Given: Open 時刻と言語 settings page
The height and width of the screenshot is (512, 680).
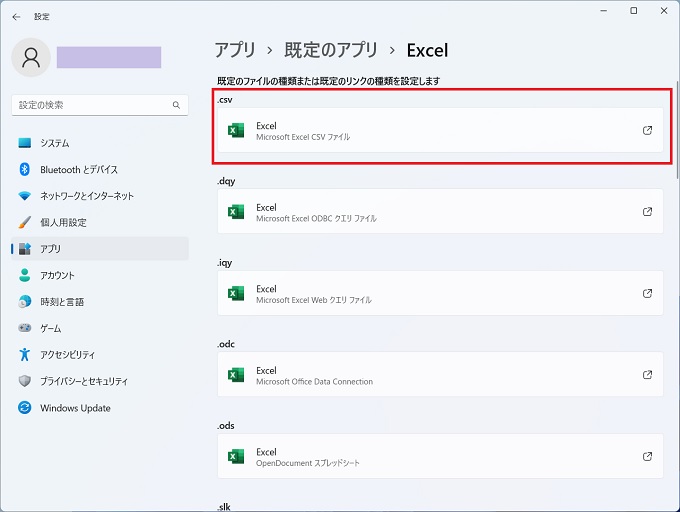Looking at the screenshot, I should click(100, 302).
